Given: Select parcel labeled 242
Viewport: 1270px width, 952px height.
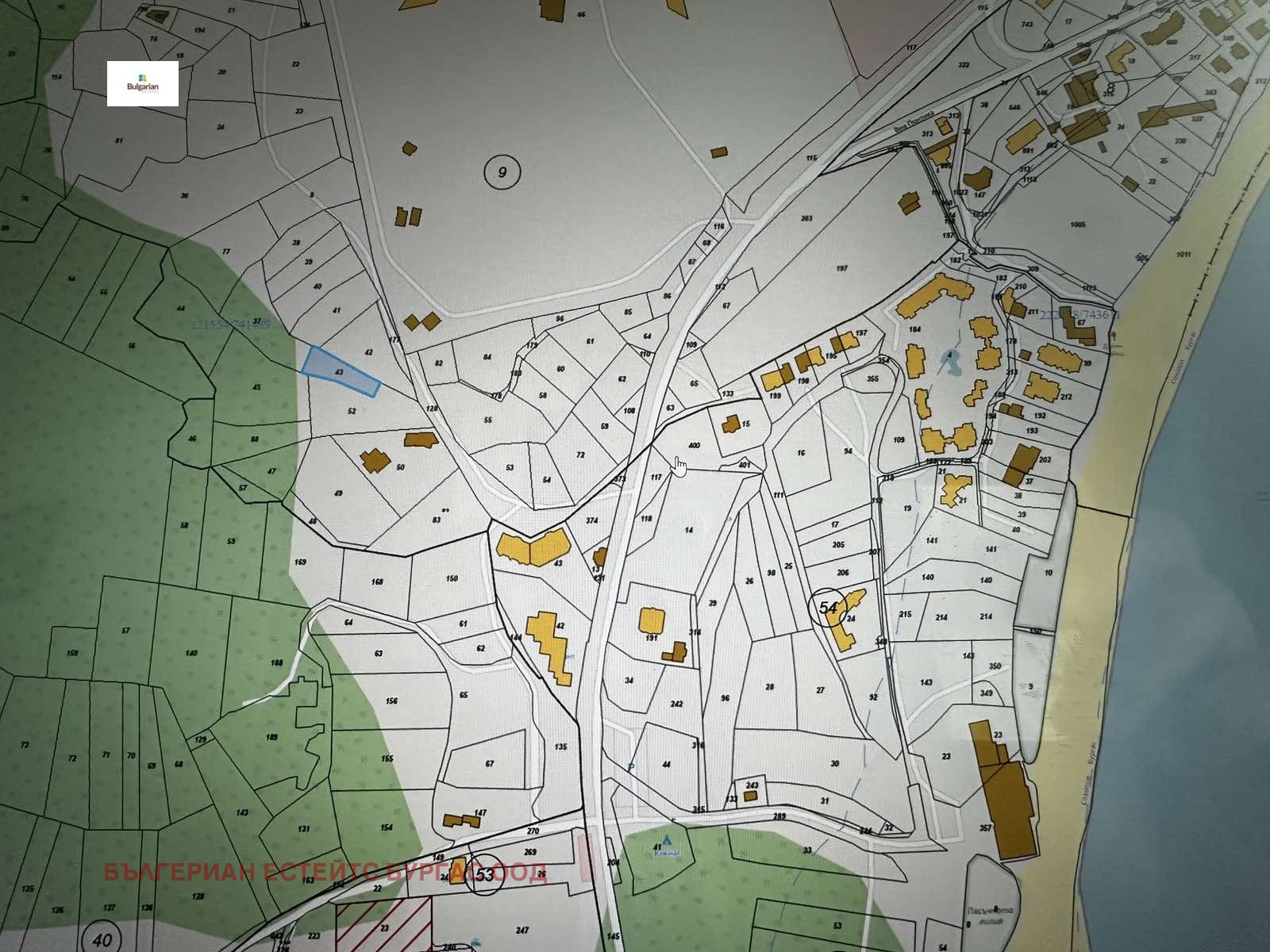Looking at the screenshot, I should (x=676, y=704).
